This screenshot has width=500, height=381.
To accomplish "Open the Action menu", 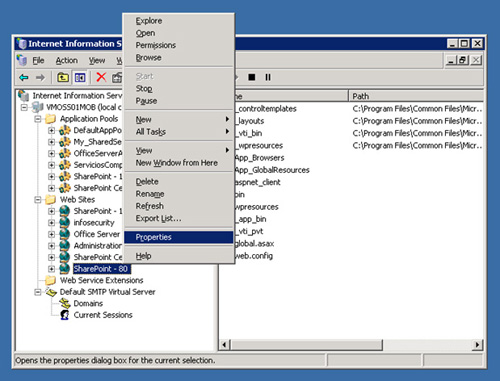I will [x=67, y=60].
